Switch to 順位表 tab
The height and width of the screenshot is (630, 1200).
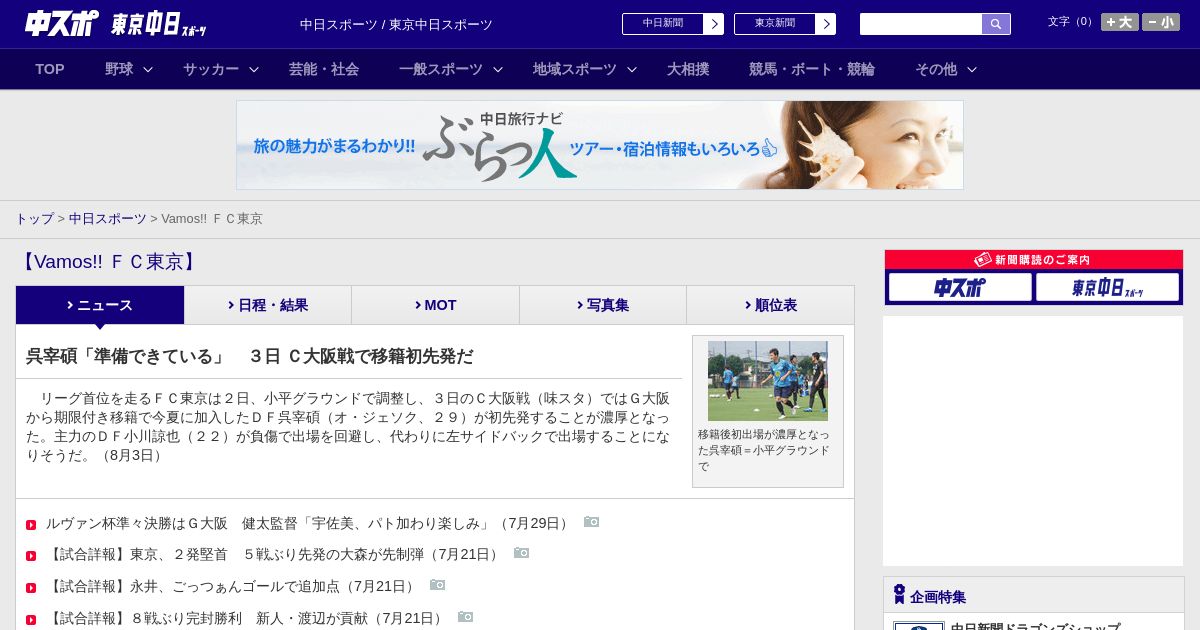[771, 305]
